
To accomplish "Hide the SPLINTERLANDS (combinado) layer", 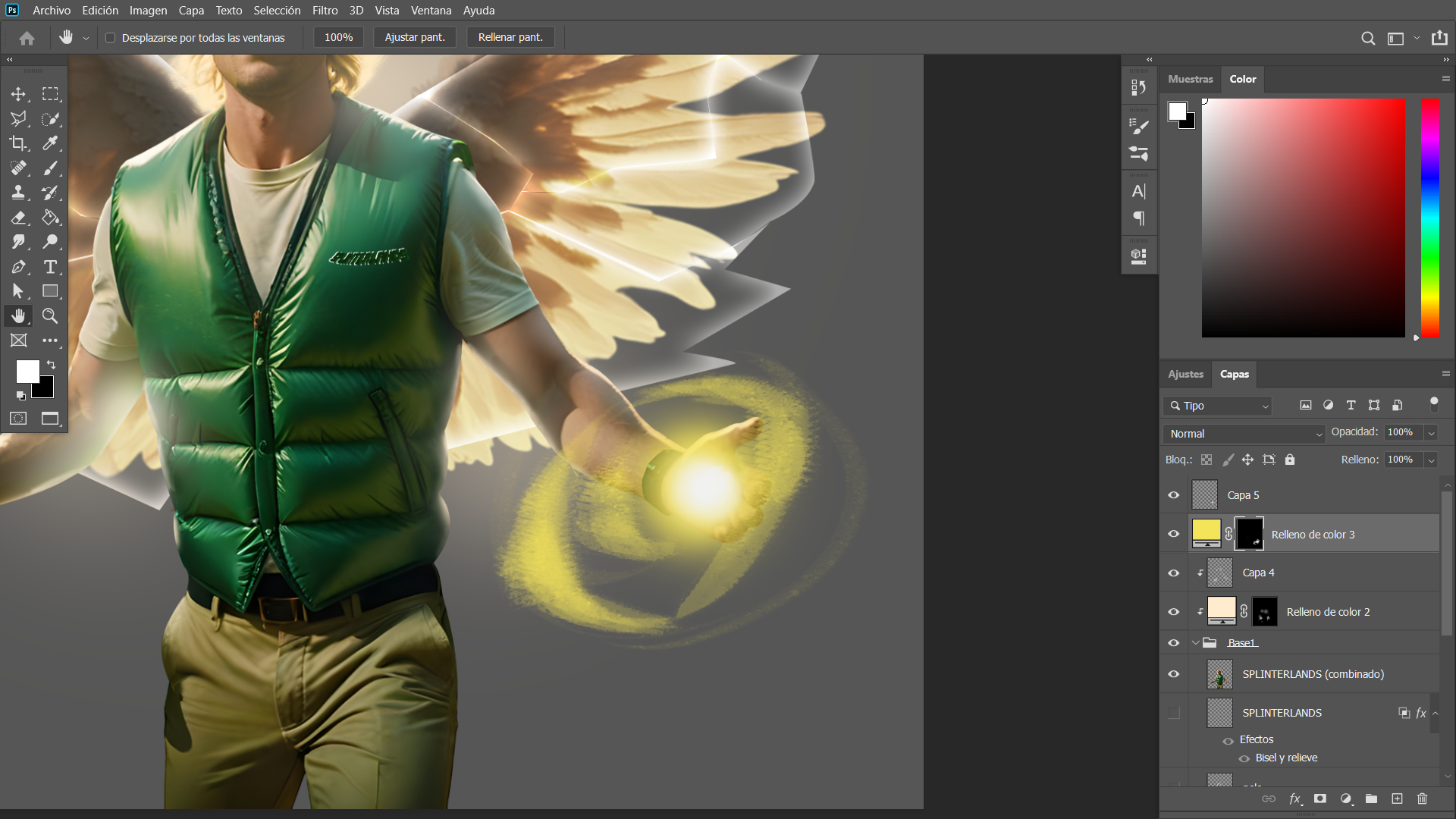I will pos(1174,674).
